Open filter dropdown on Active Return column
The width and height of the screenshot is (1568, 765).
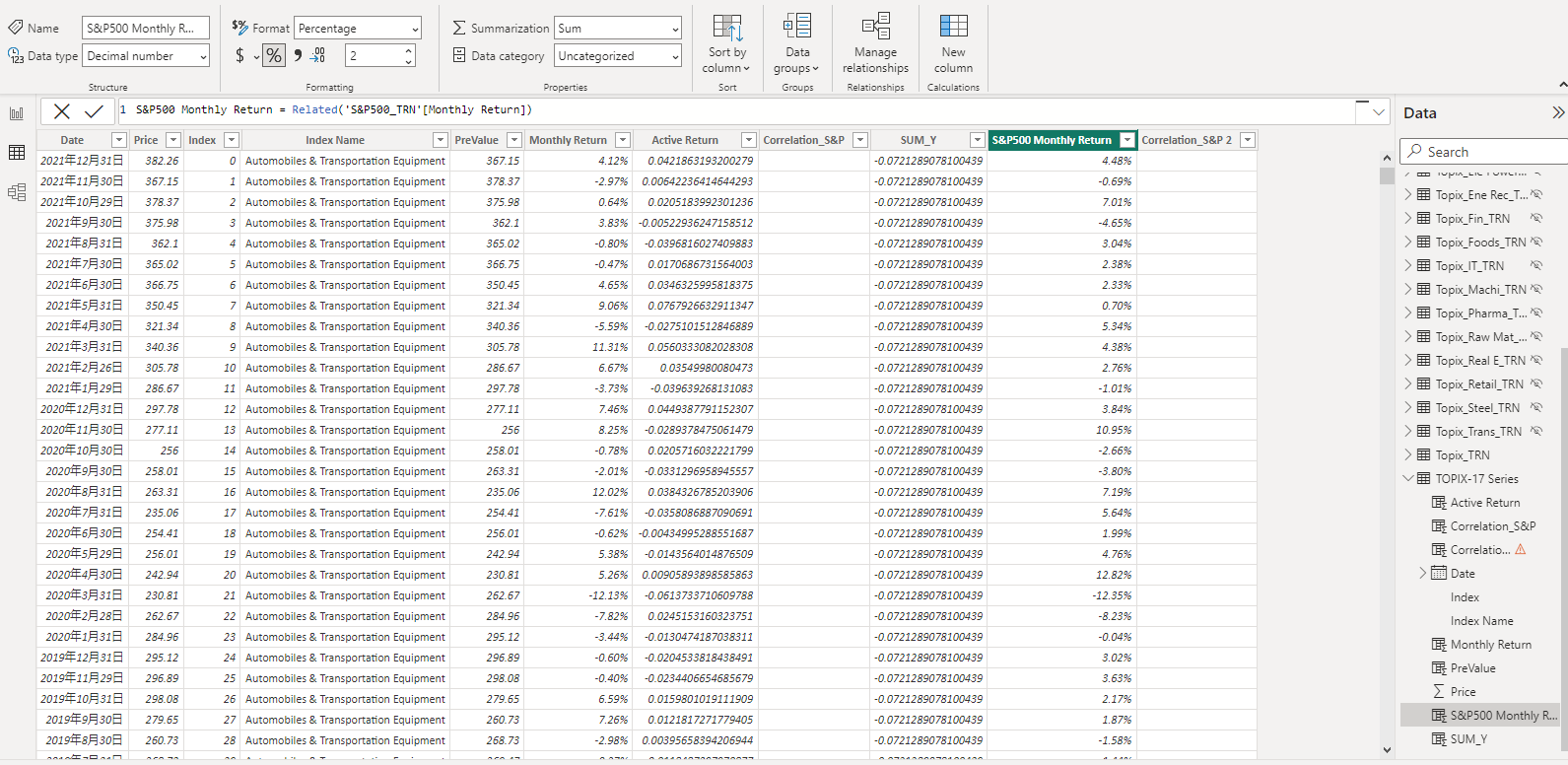click(749, 140)
